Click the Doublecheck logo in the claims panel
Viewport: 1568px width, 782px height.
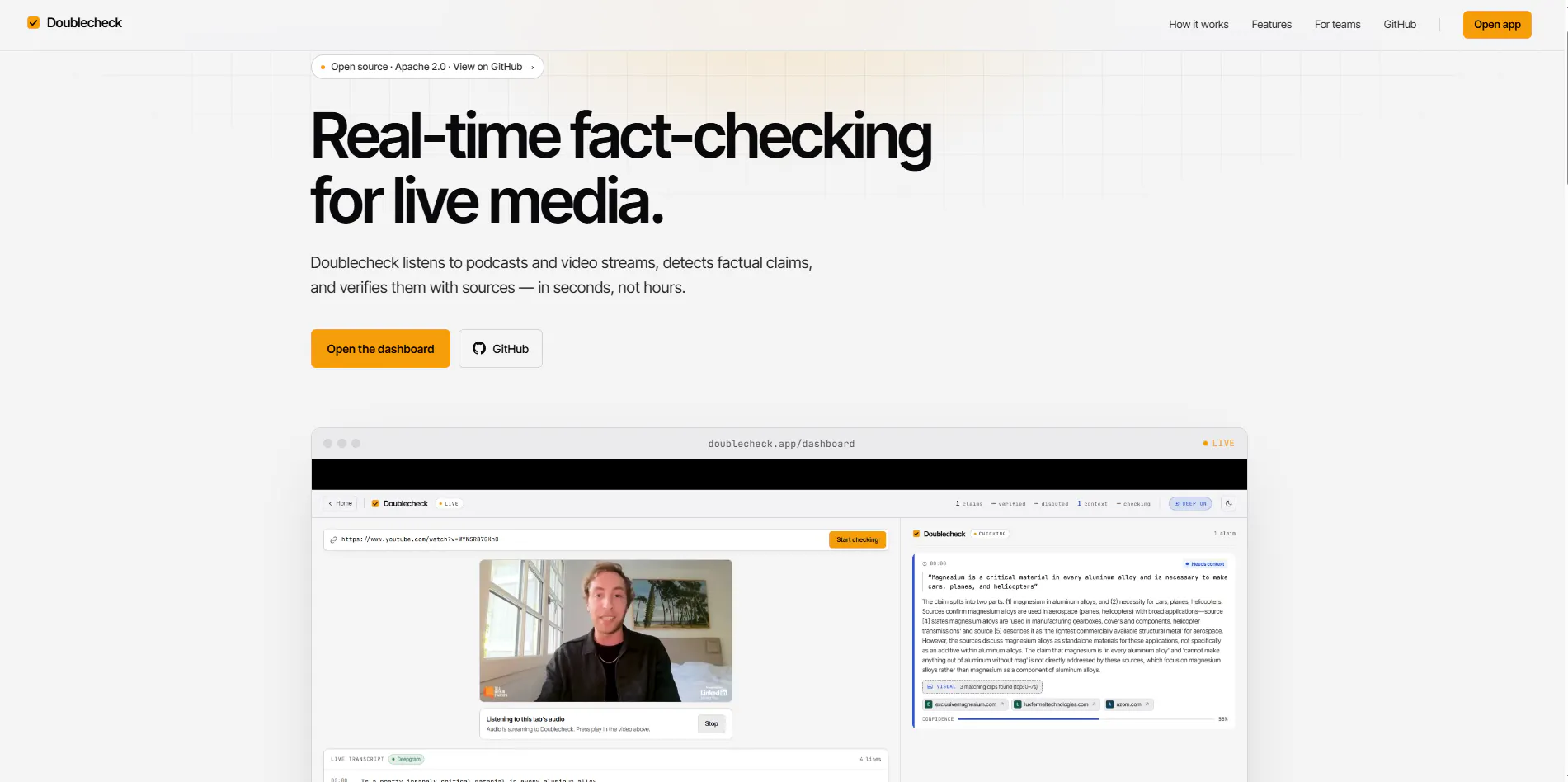(939, 534)
